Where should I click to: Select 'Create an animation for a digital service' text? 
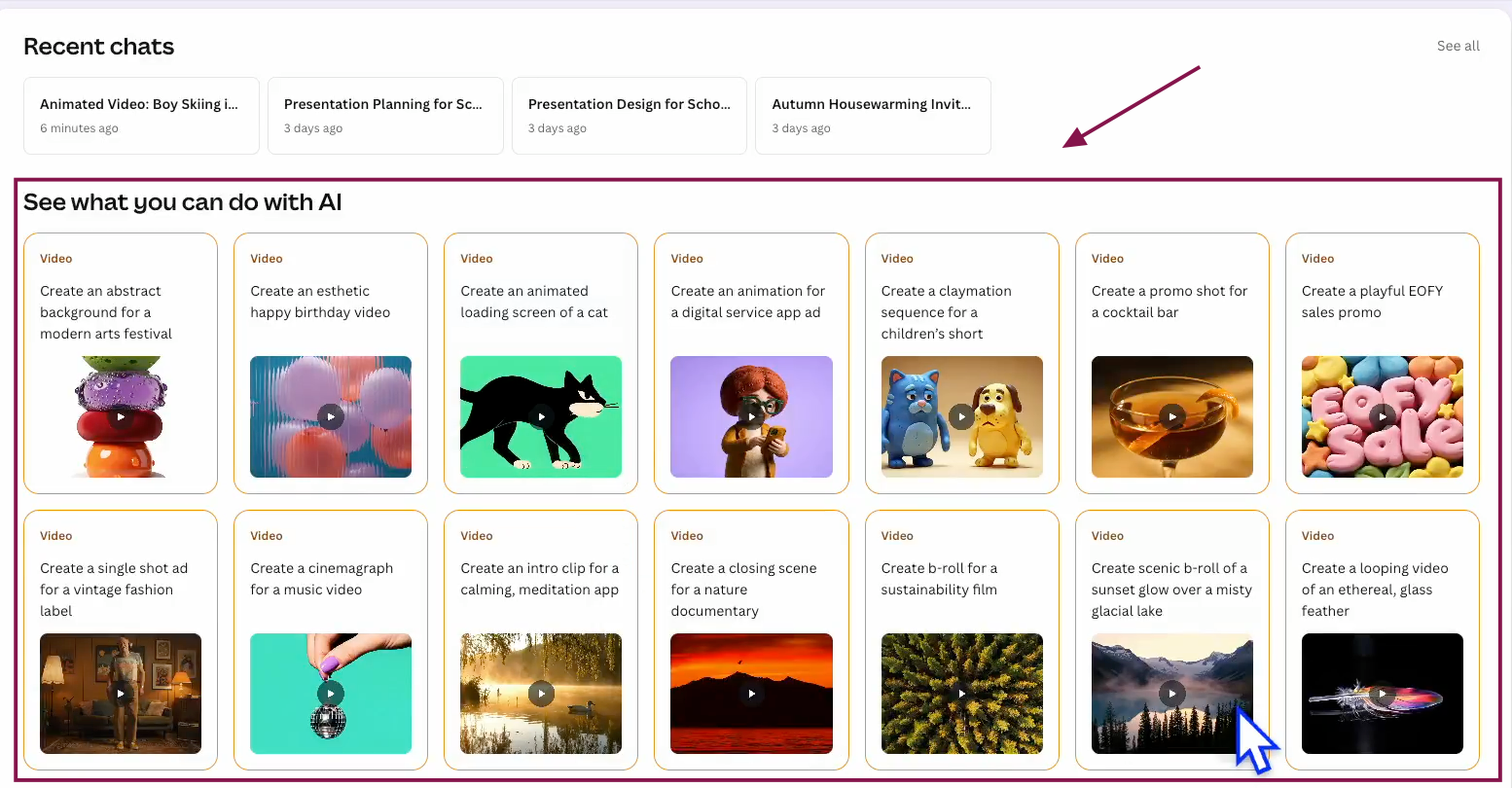click(x=747, y=302)
